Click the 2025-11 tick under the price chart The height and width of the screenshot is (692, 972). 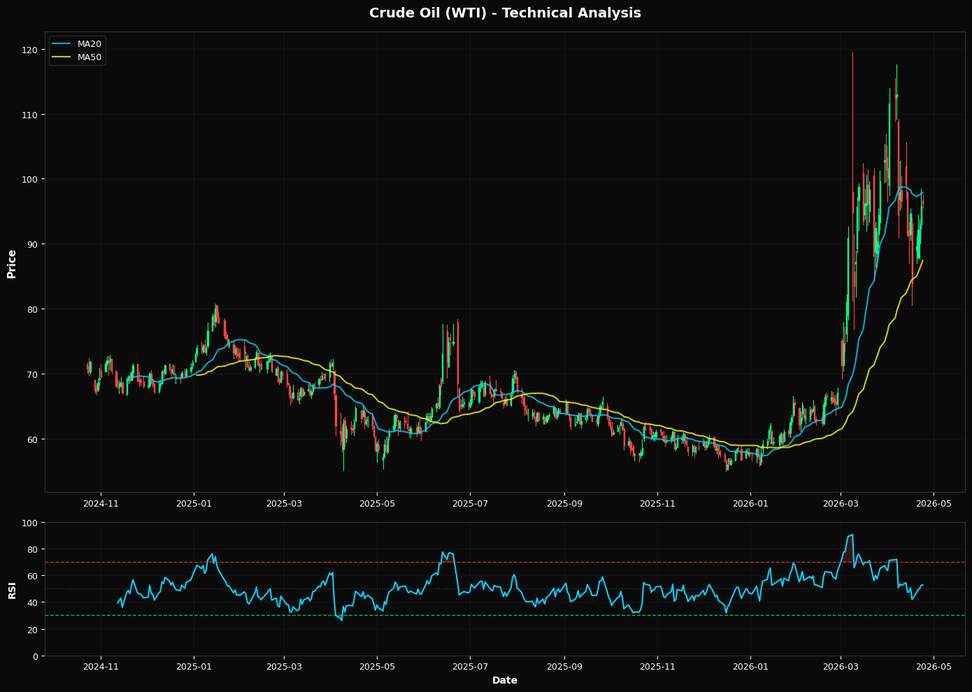657,503
